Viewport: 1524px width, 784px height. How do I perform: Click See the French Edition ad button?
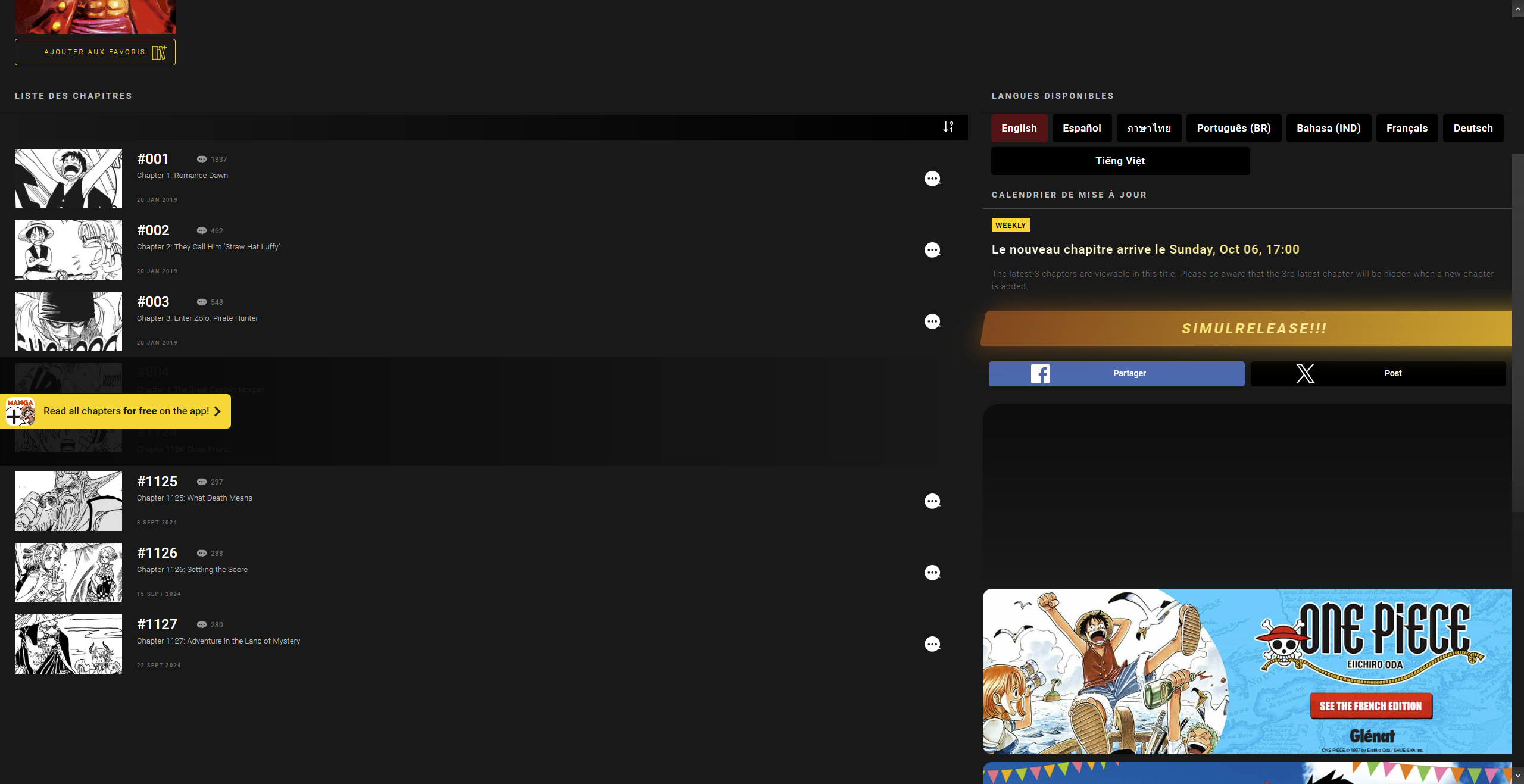click(1370, 706)
